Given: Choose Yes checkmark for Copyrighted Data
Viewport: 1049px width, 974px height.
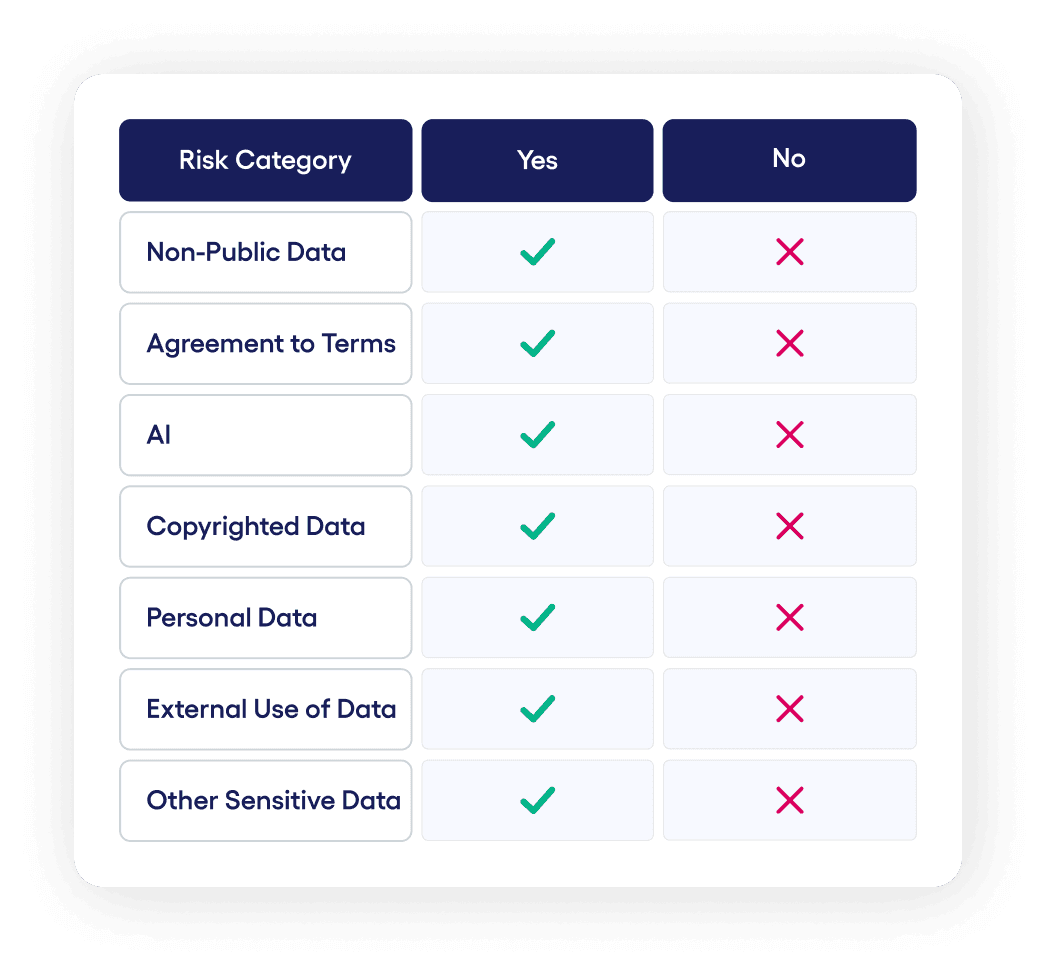Looking at the screenshot, I should click(x=537, y=526).
